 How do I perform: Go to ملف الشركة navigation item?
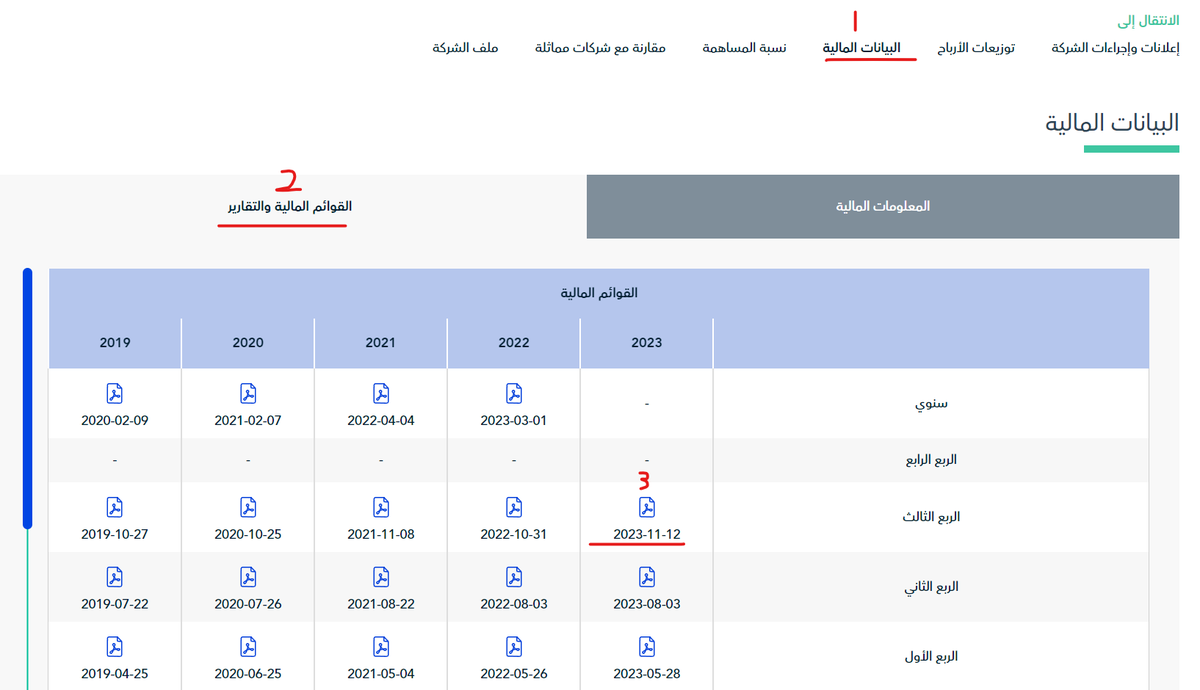[x=466, y=48]
